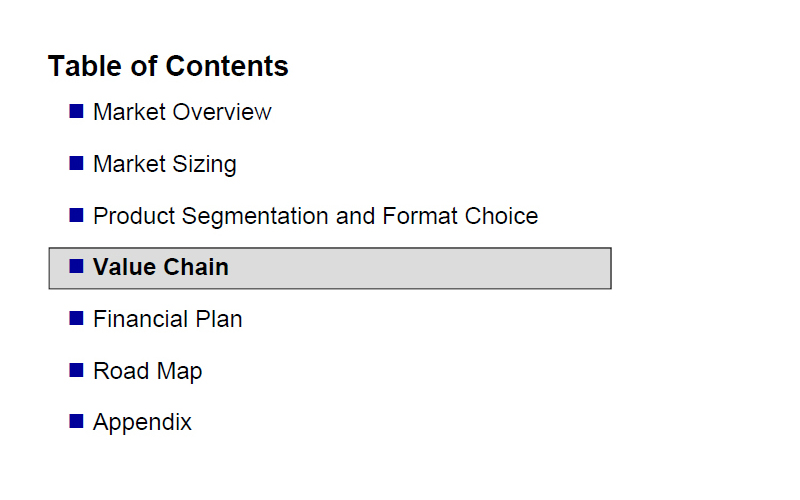Screen dimensions: 800x500
Task: Select the bullet square next to Road Map
Action: pos(76,370)
